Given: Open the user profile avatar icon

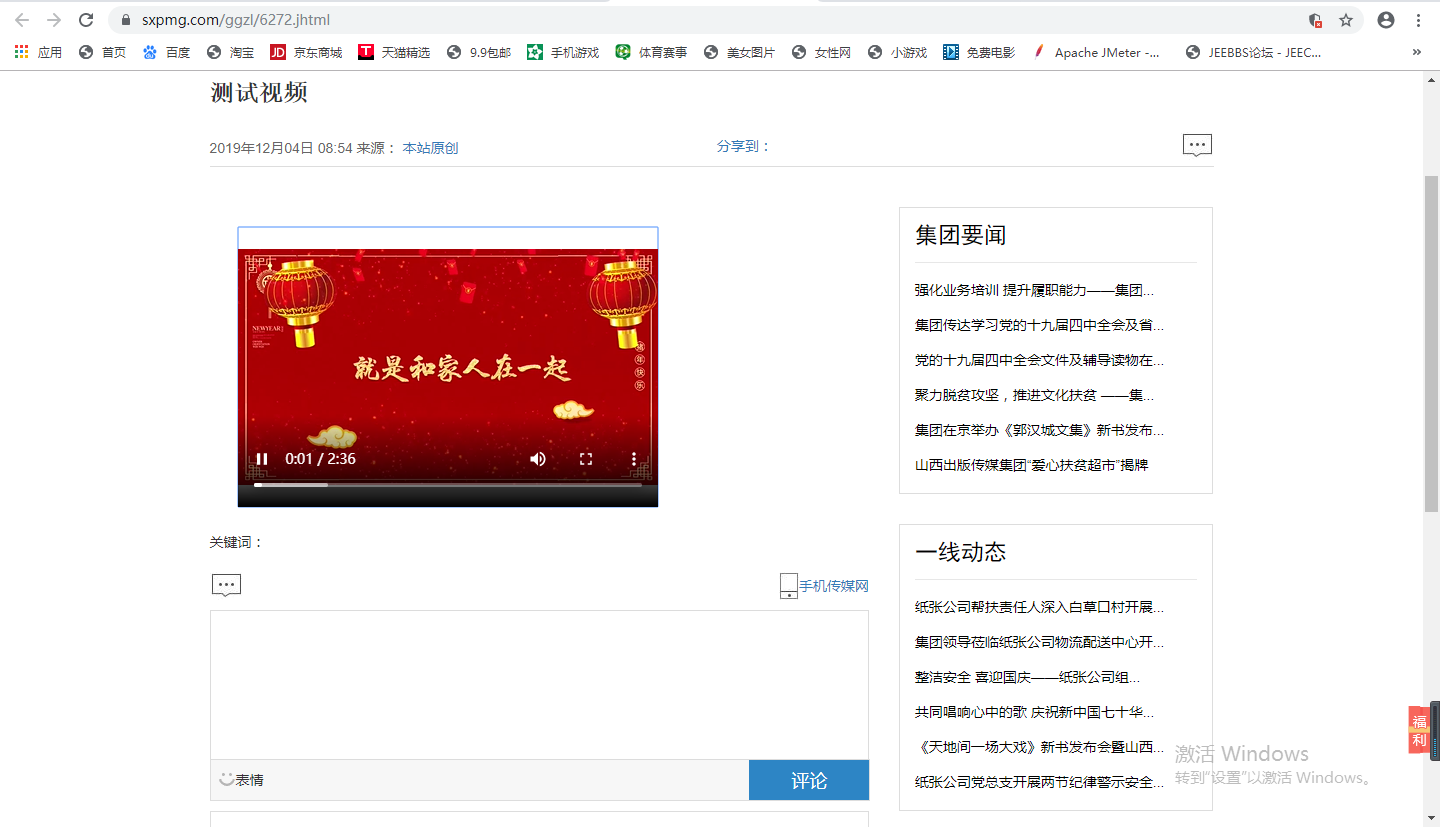Looking at the screenshot, I should (x=1385, y=20).
